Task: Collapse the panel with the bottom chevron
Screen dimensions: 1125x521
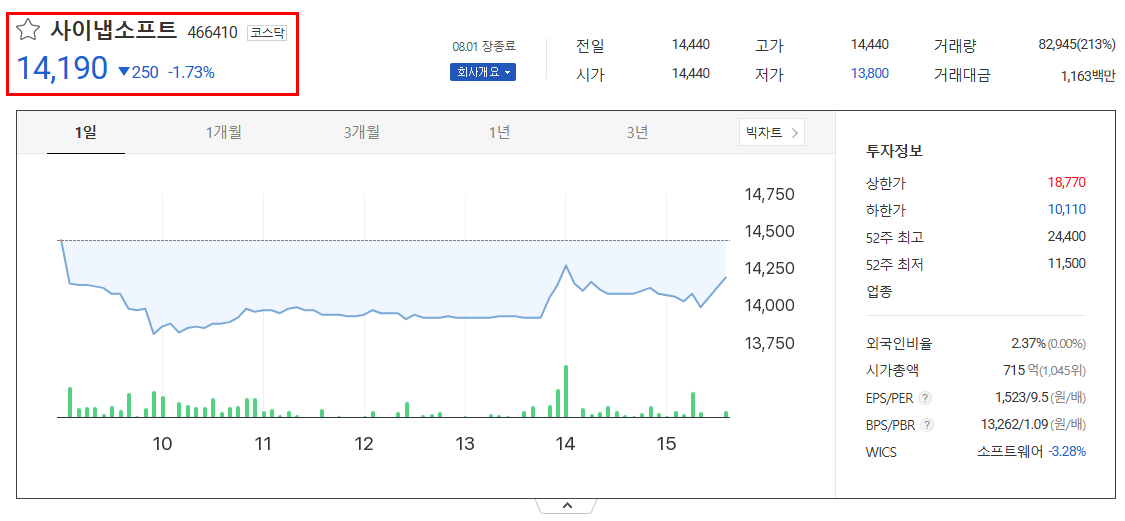Action: [567, 506]
